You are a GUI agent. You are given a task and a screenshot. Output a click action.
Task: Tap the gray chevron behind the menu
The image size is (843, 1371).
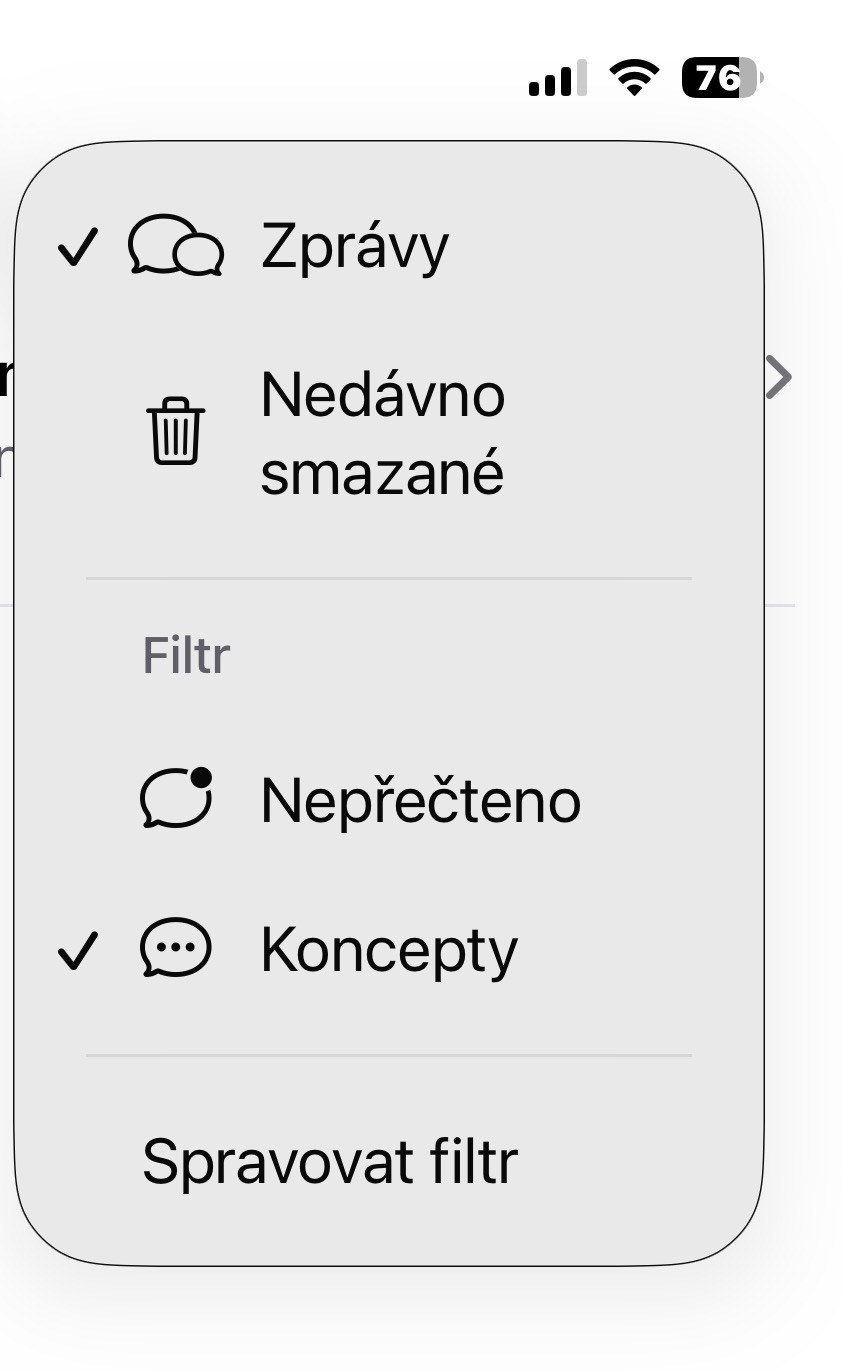(x=778, y=377)
